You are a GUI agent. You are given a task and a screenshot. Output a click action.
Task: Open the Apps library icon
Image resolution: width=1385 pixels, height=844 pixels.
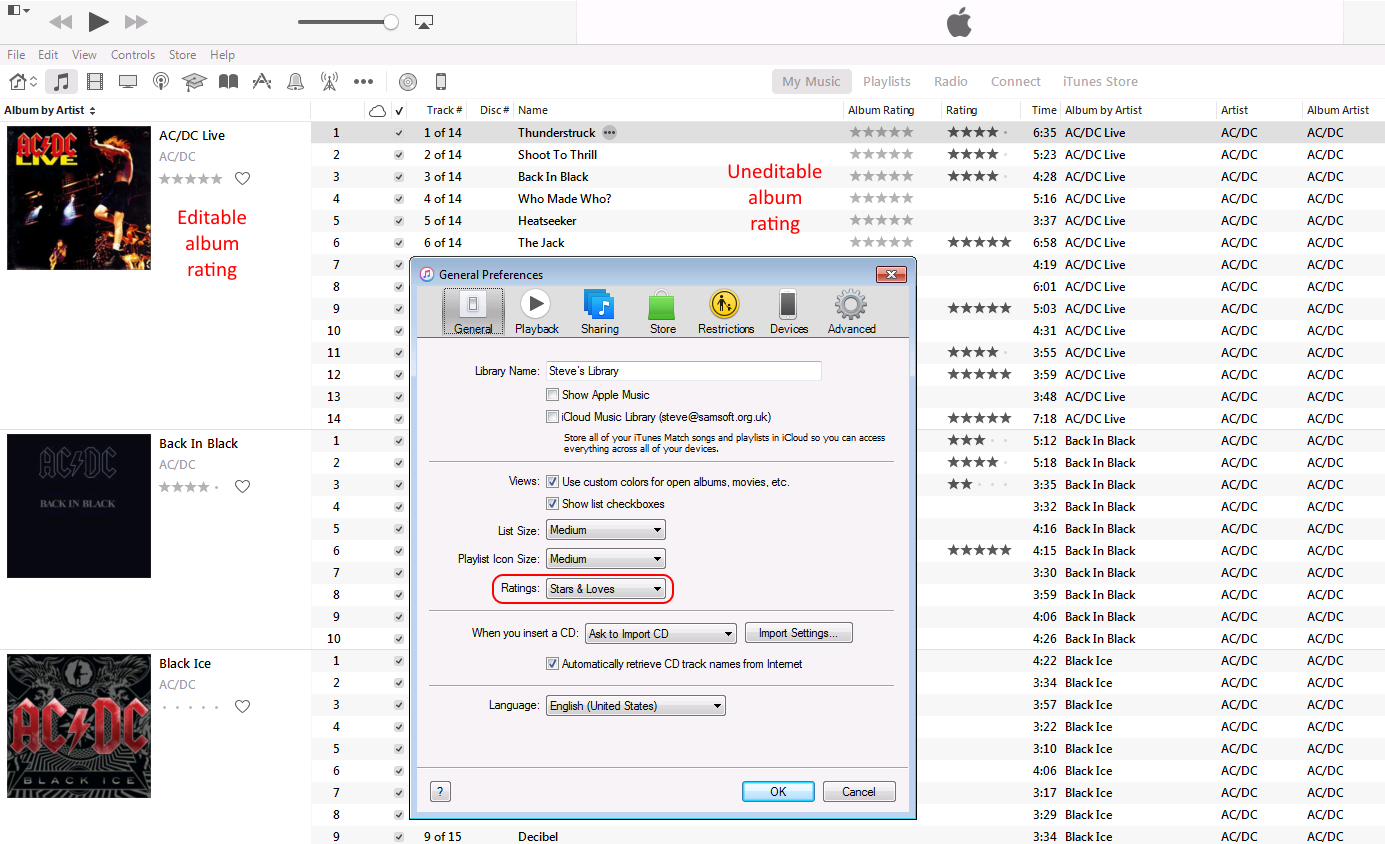261,82
